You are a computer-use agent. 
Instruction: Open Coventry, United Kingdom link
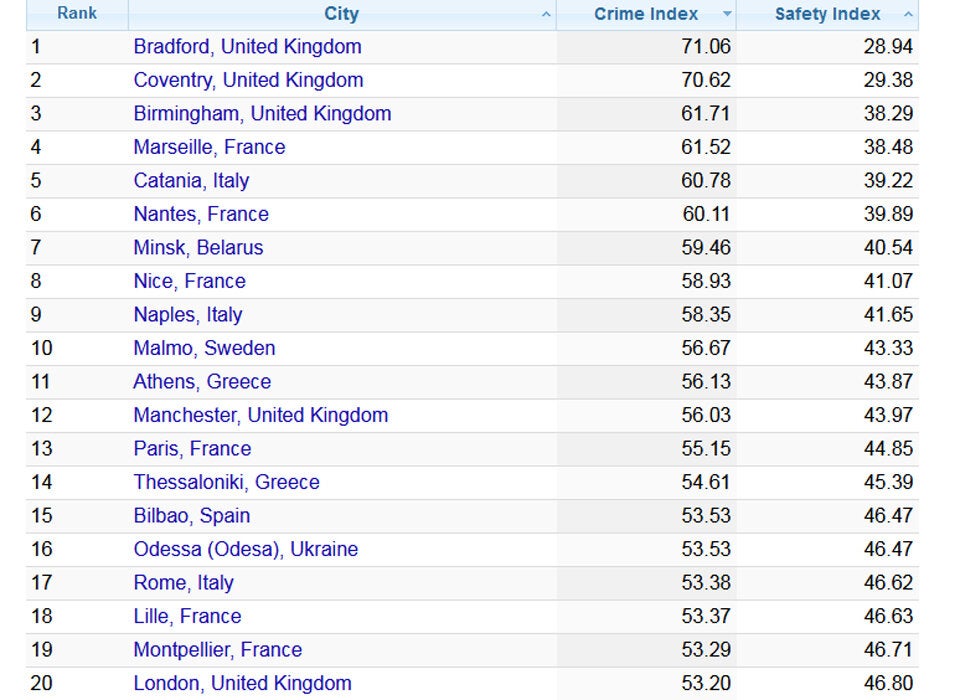click(248, 80)
